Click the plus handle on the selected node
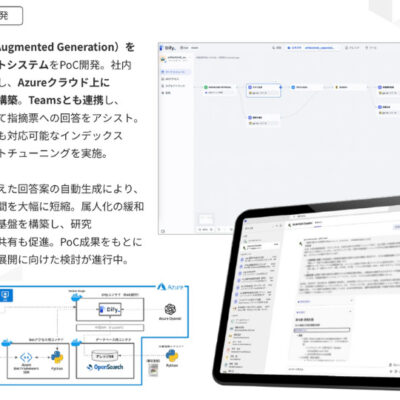 [281, 87]
